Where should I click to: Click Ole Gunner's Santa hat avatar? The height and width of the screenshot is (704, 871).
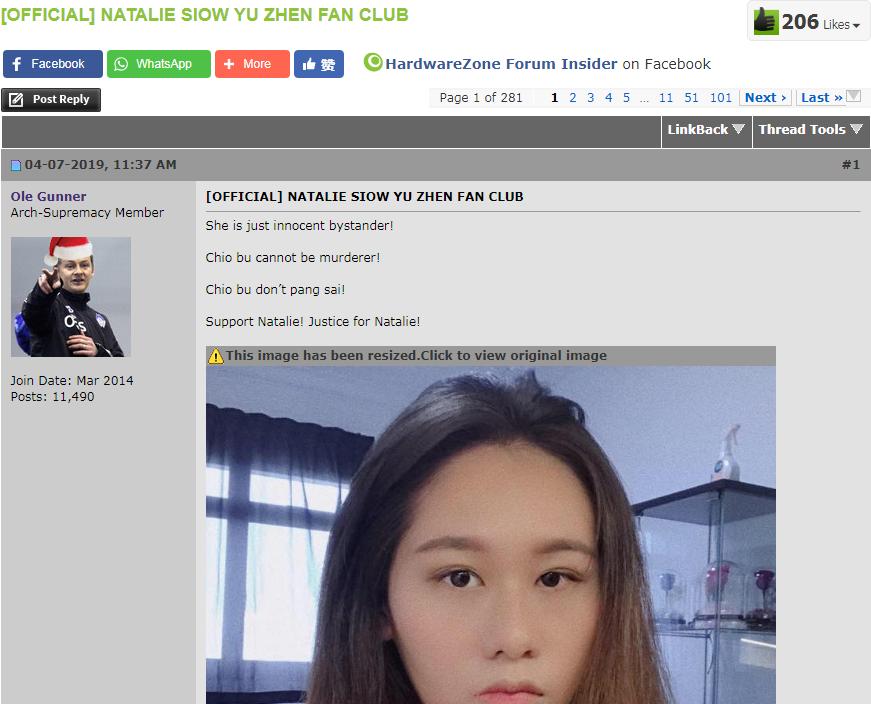pyautogui.click(x=70, y=296)
